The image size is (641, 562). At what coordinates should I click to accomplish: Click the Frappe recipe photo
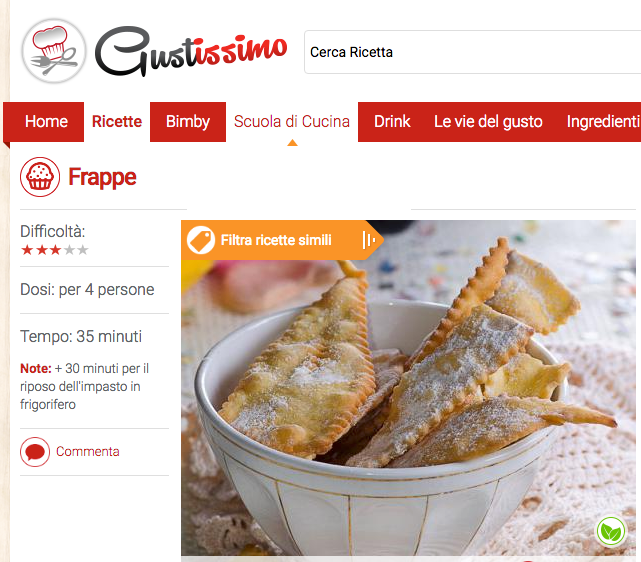click(x=408, y=387)
